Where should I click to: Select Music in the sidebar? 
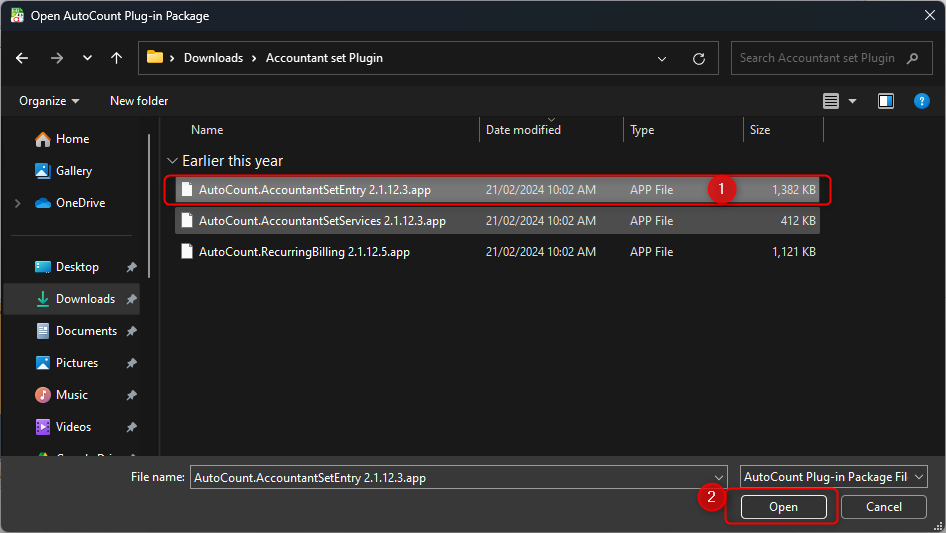71,395
